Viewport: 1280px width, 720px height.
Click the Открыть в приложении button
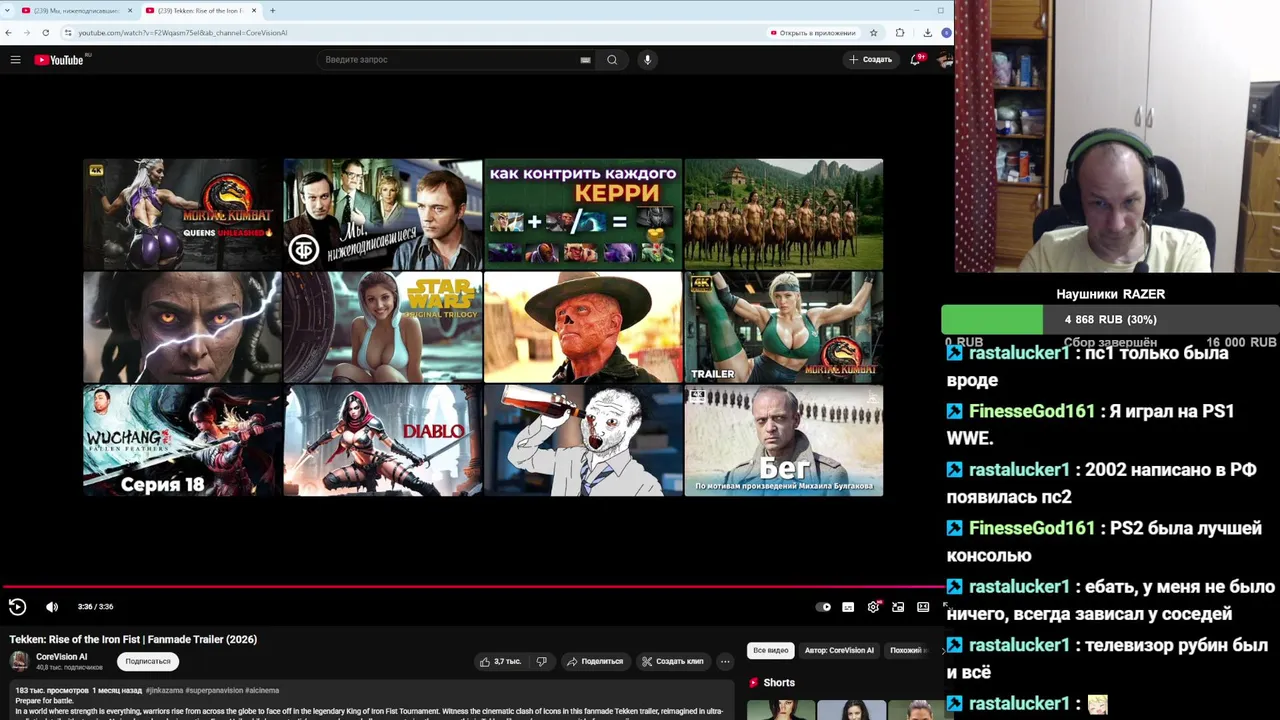click(x=813, y=33)
